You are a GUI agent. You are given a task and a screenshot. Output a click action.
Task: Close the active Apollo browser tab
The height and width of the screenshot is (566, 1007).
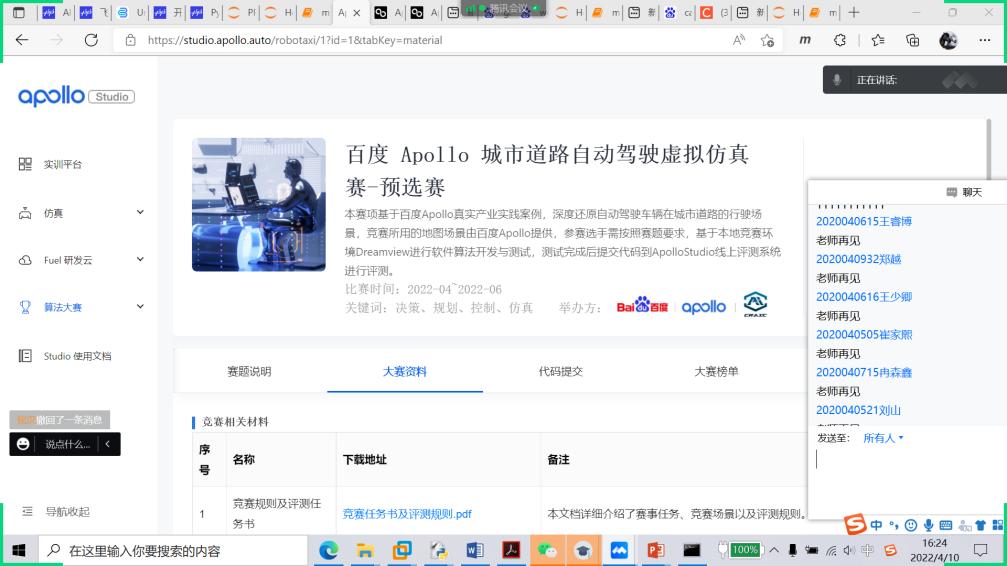357,13
